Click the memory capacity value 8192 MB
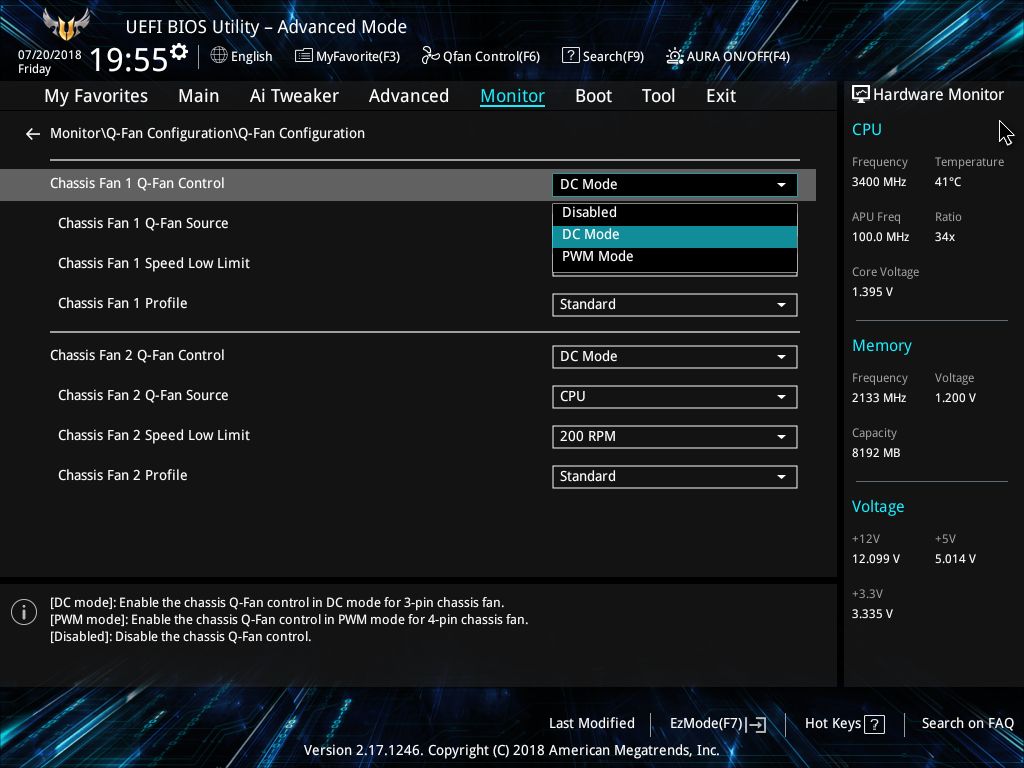 click(876, 453)
